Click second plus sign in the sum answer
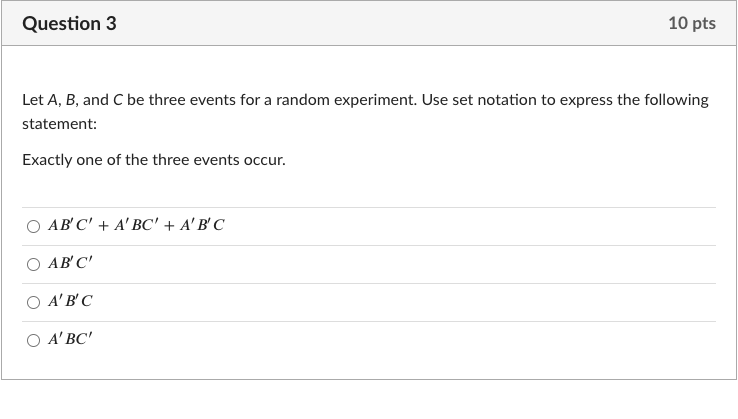The image size is (738, 419). pyautogui.click(x=169, y=226)
